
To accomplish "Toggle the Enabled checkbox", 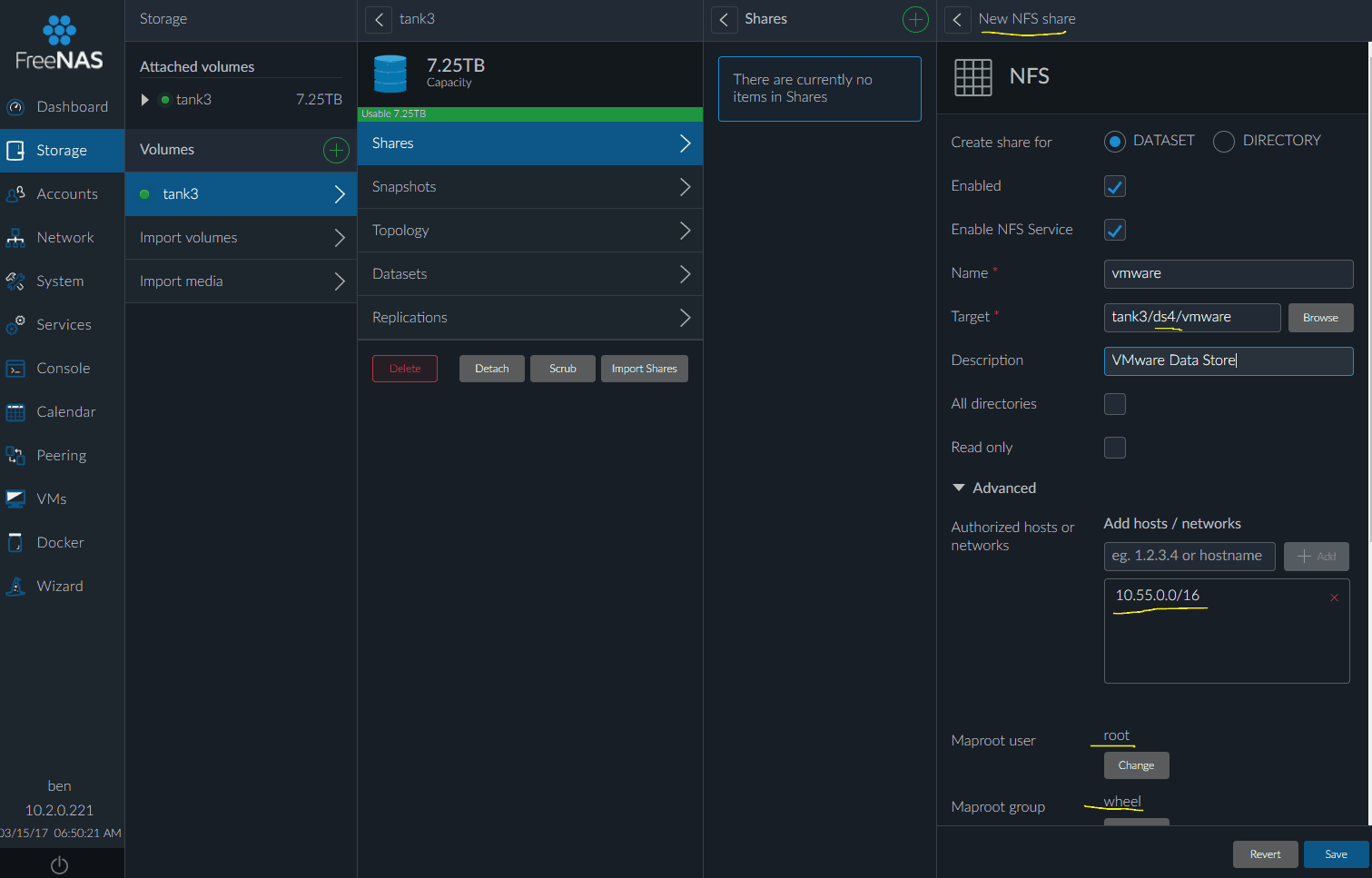I will tap(1115, 186).
